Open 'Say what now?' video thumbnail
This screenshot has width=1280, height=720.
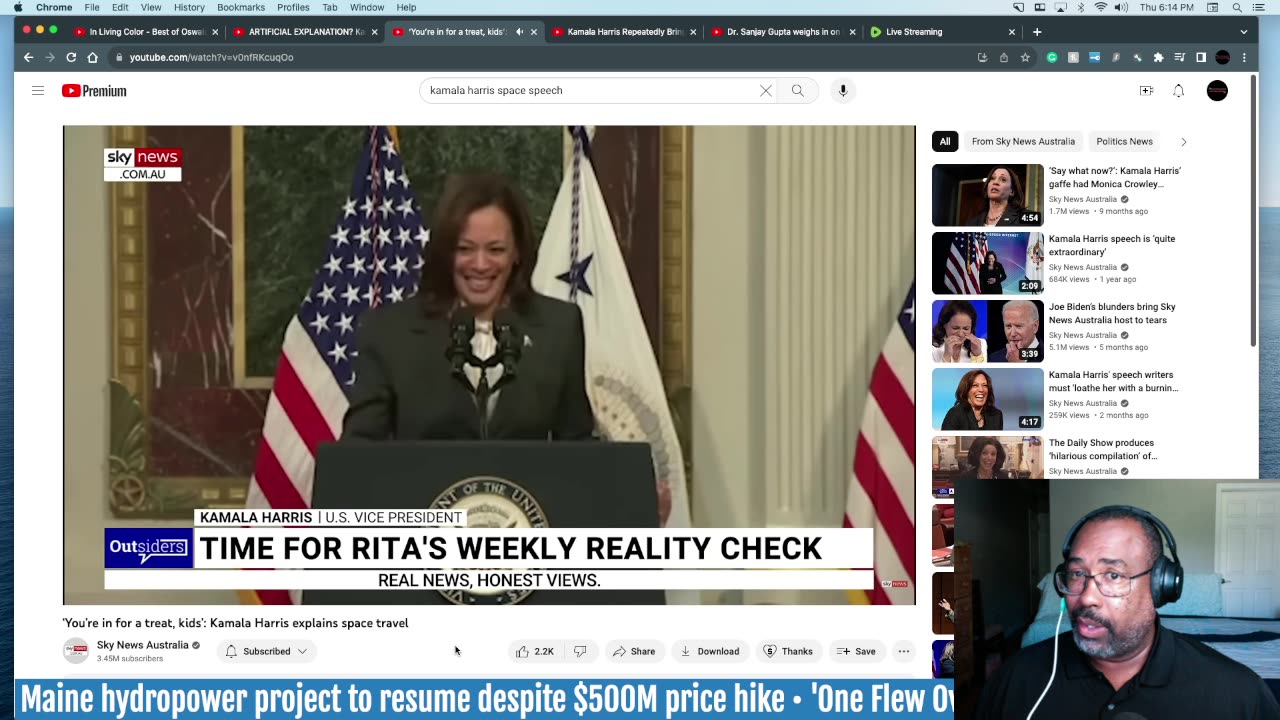pyautogui.click(x=987, y=195)
